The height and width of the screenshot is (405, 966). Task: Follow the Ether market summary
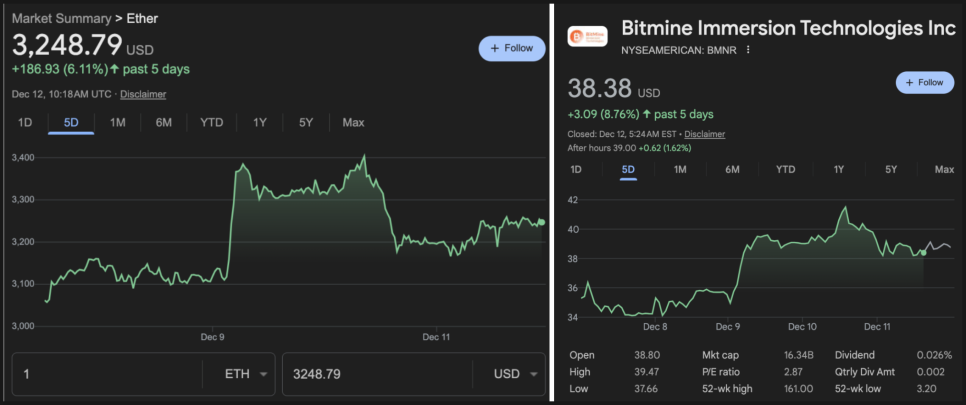511,48
